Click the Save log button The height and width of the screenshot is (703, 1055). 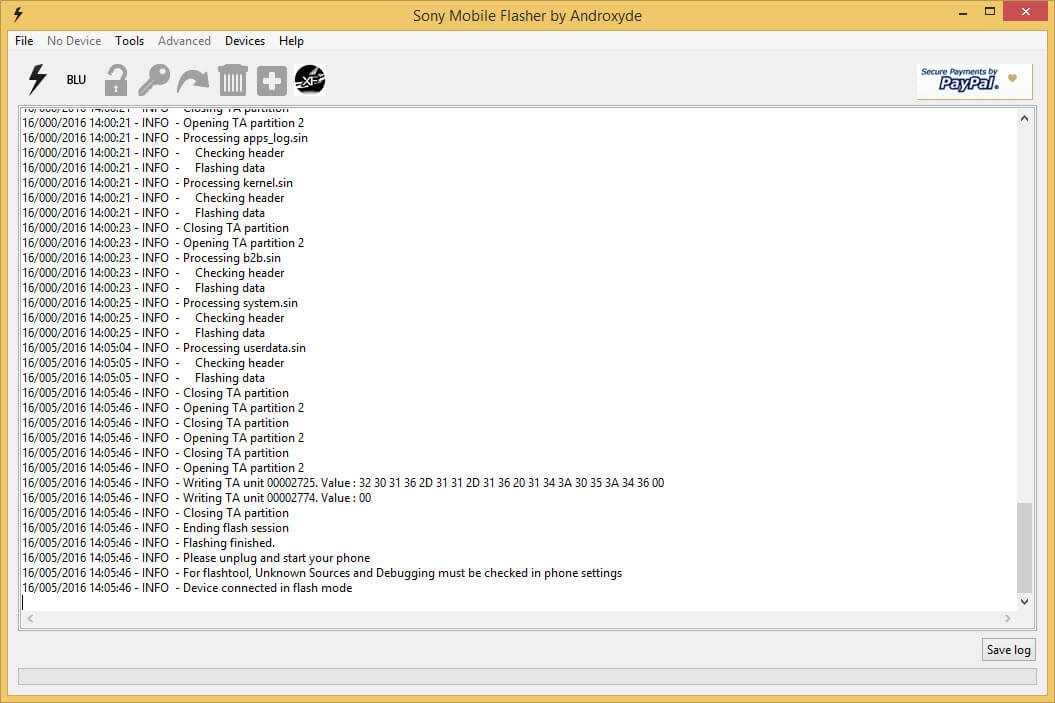(1008, 650)
